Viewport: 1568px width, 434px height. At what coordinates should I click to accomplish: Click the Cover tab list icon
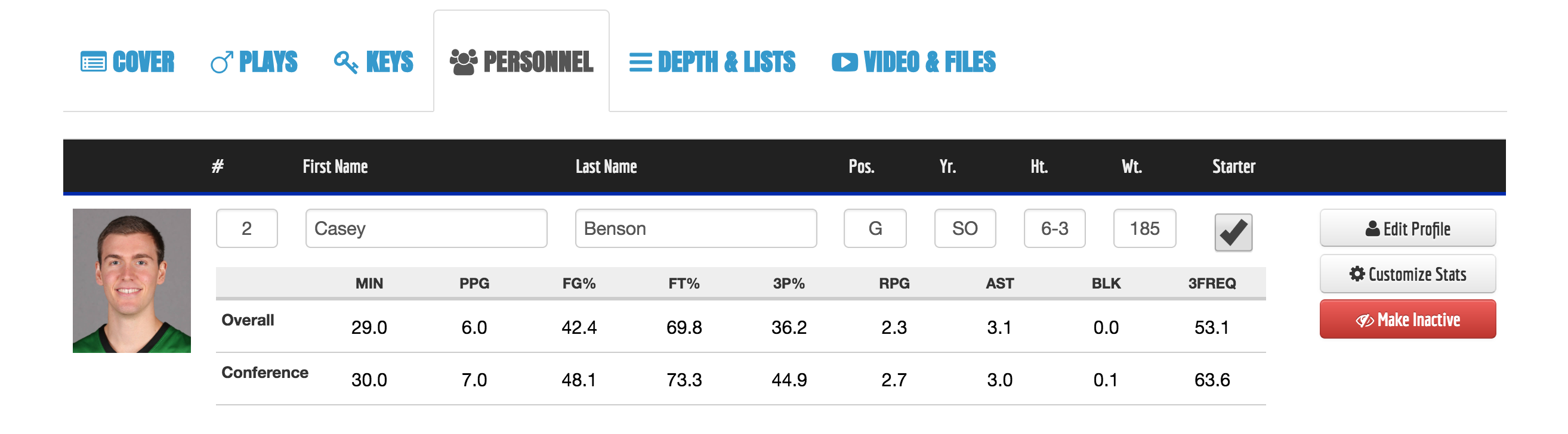tap(93, 62)
